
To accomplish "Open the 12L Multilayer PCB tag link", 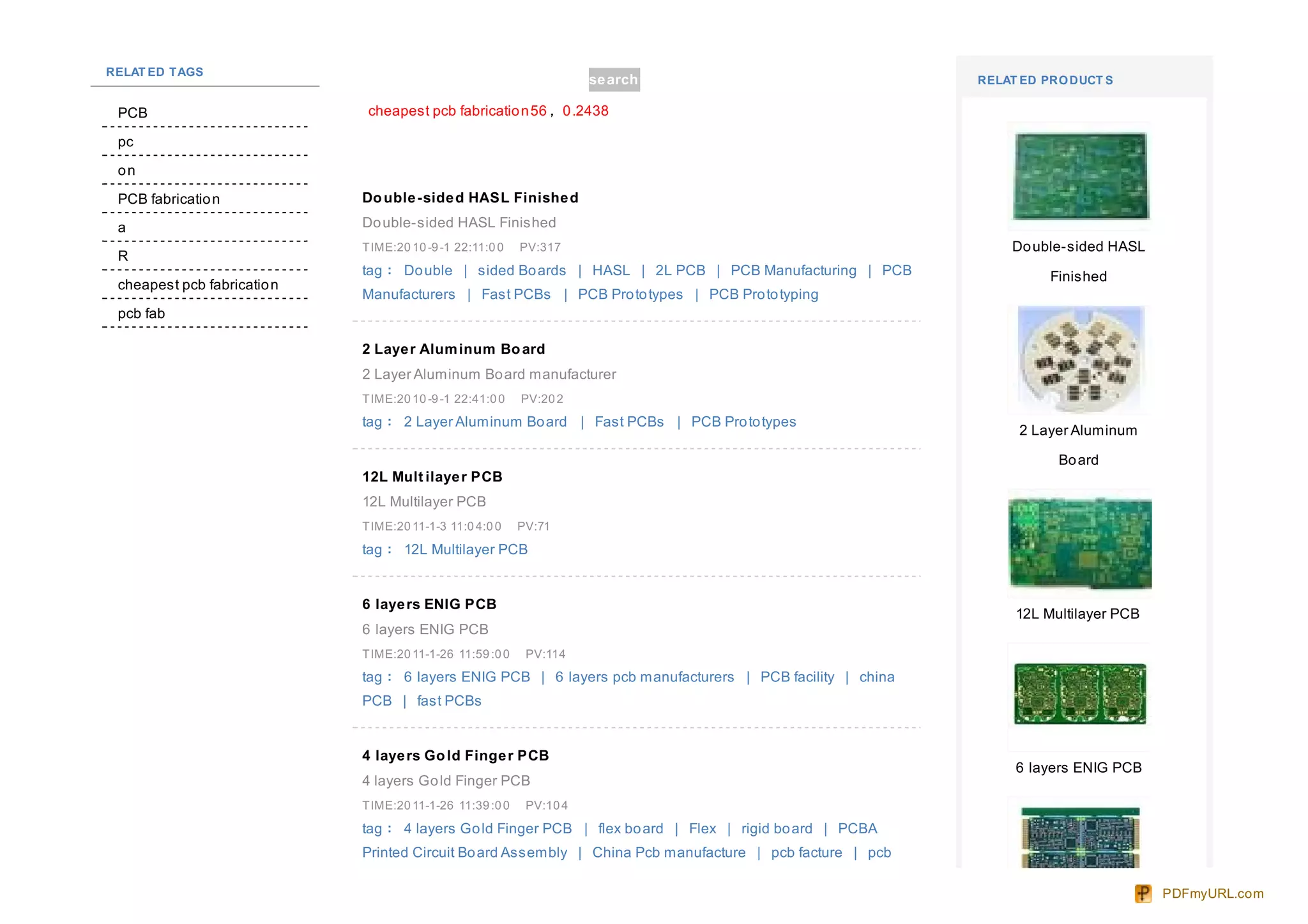I will point(466,550).
